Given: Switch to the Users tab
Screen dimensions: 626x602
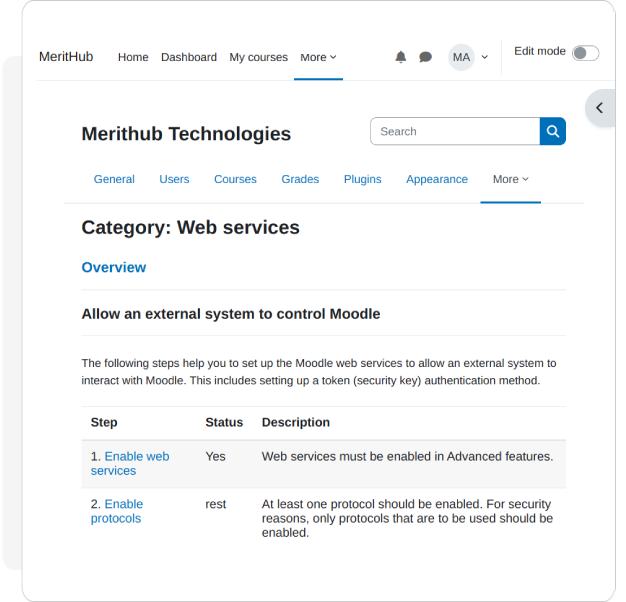Looking at the screenshot, I should click(x=174, y=179).
